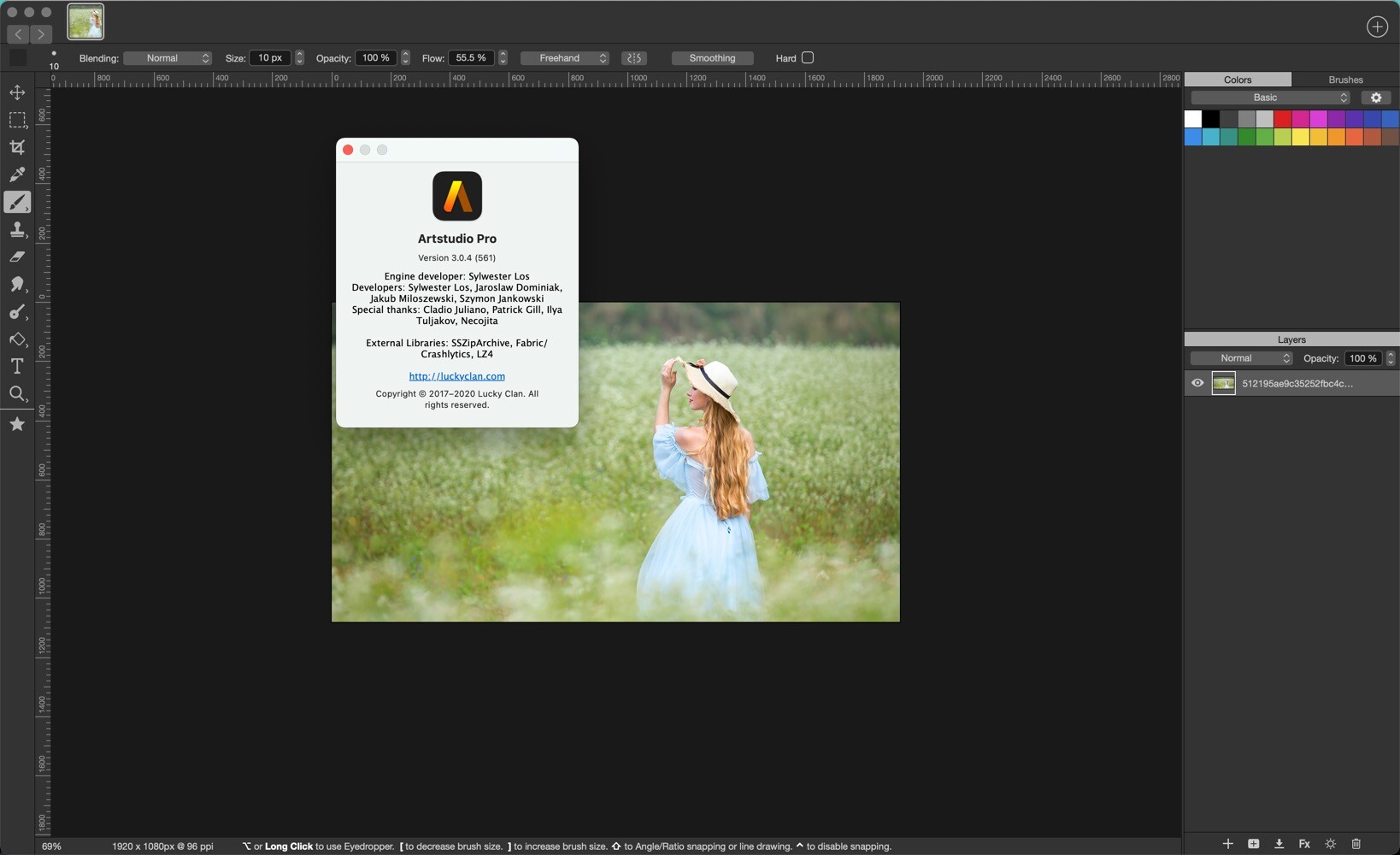Open layer Fx effects
Viewport: 1400px width, 855px height.
pyautogui.click(x=1304, y=844)
